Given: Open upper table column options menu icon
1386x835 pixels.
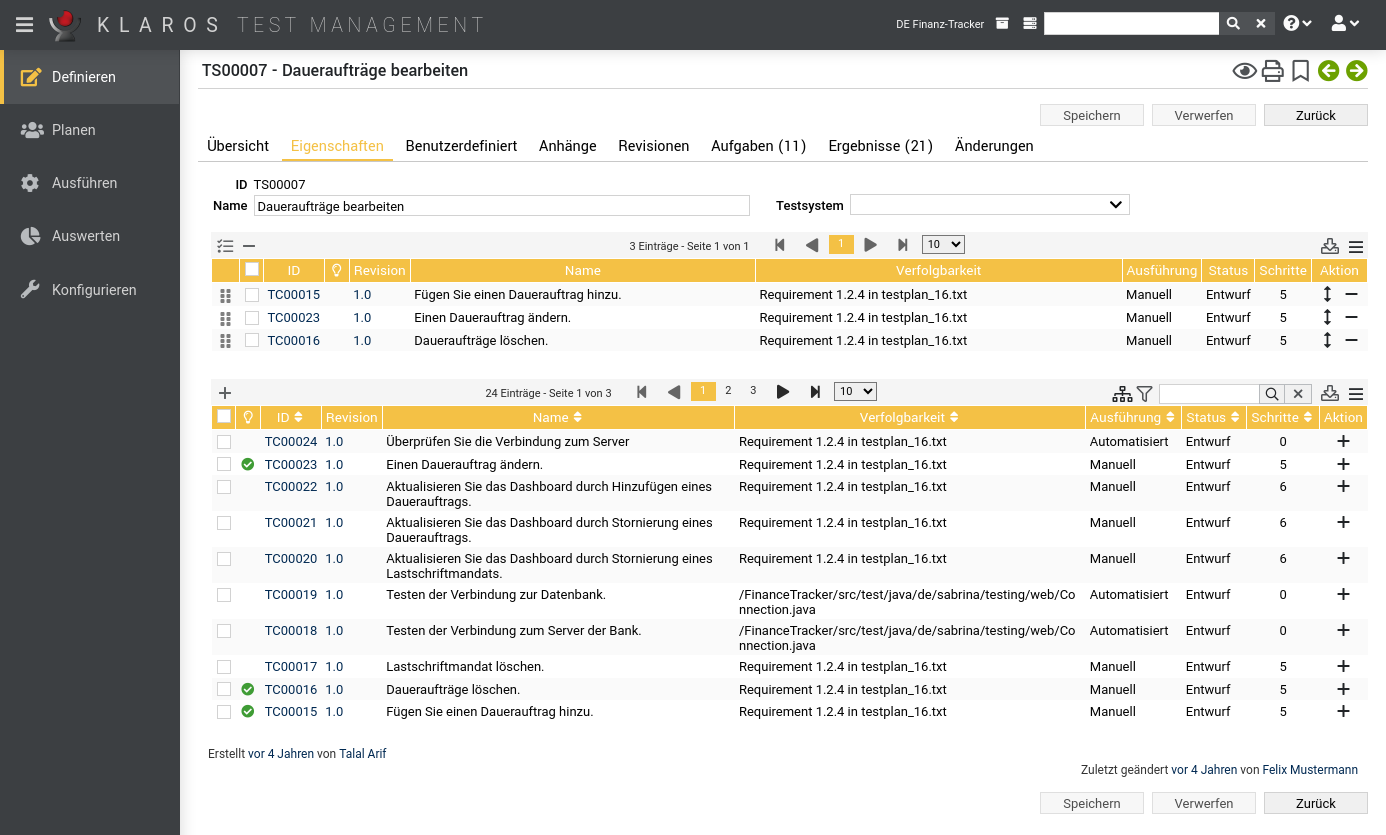Looking at the screenshot, I should [1356, 247].
